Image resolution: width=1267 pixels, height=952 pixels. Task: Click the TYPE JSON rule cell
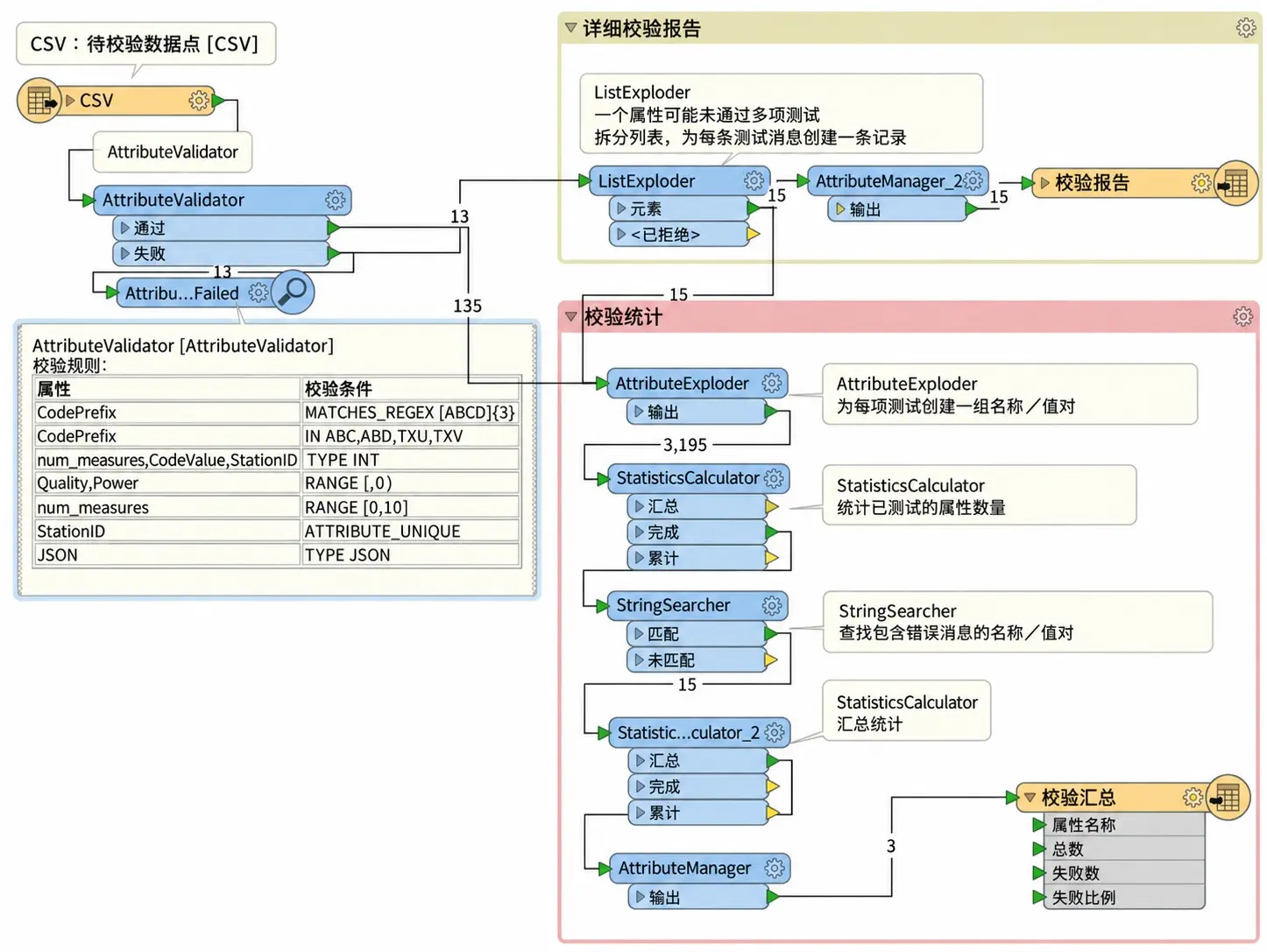410,555
